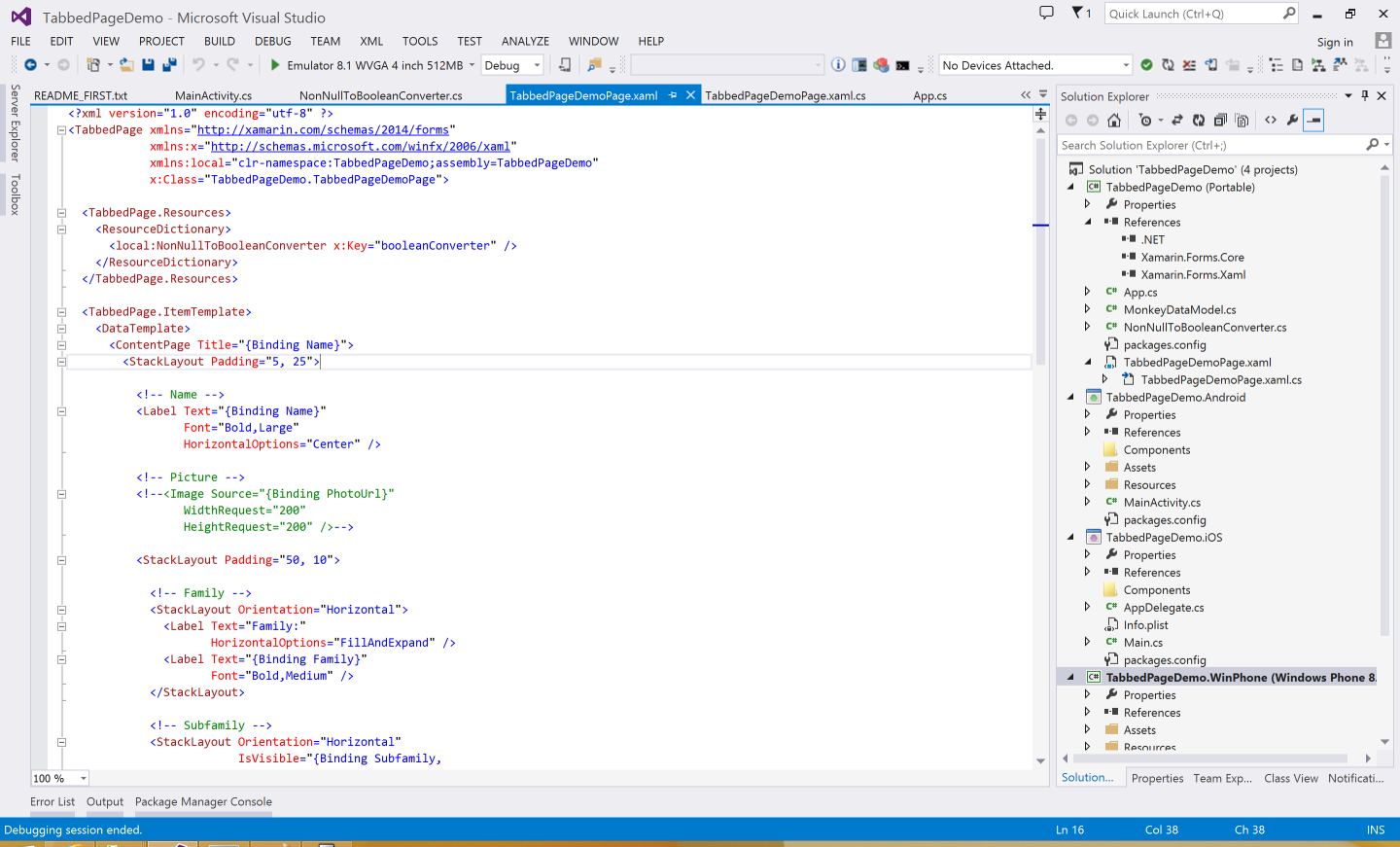Open the zoom level combo box
The image size is (1400, 847).
point(58,778)
